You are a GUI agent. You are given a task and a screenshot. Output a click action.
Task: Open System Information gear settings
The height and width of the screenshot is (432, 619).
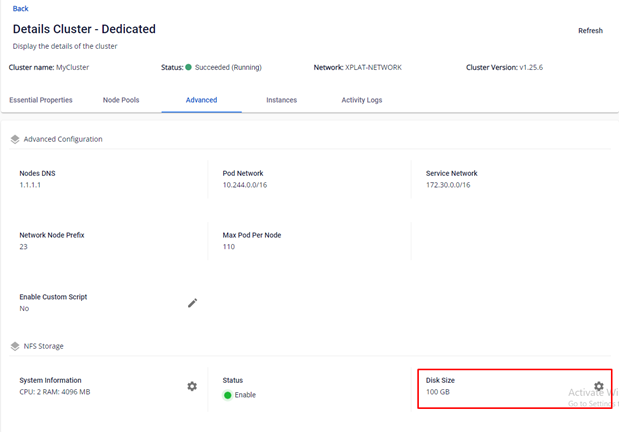click(192, 386)
